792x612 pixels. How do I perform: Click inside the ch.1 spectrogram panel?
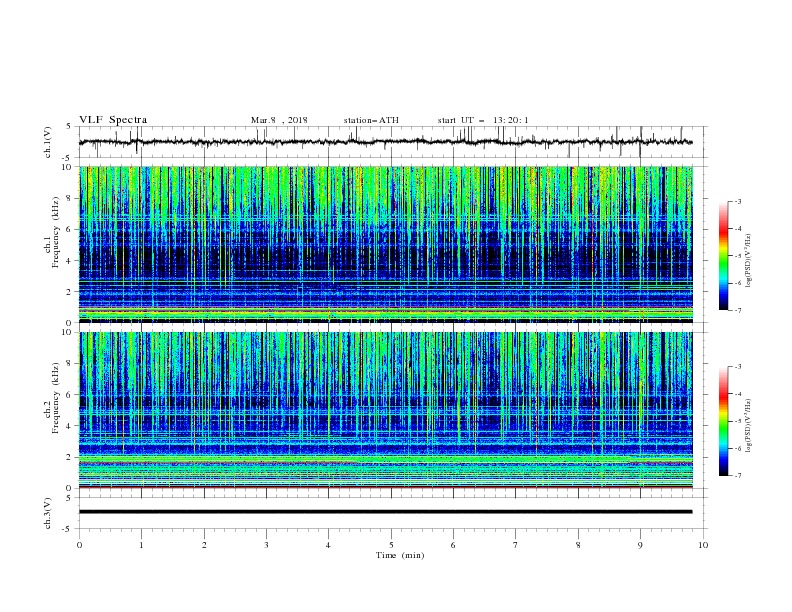[x=386, y=244]
